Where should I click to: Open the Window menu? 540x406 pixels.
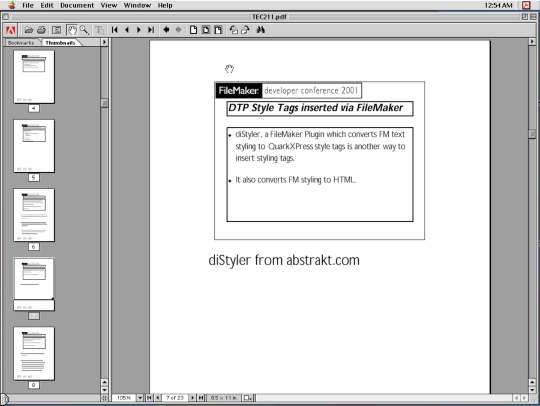coord(137,5)
